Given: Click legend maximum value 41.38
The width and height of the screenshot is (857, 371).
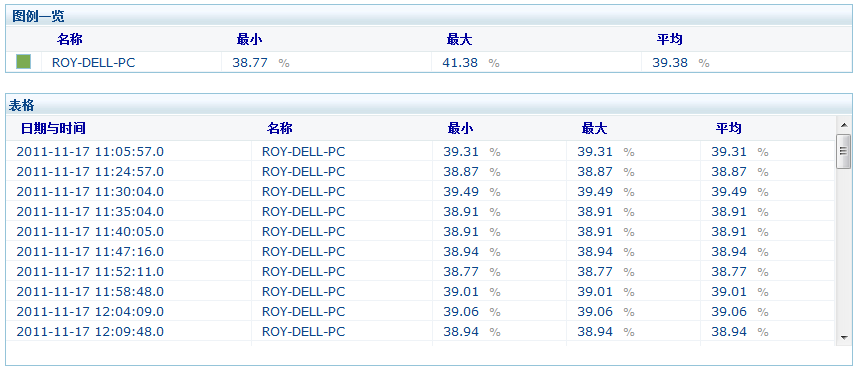Looking at the screenshot, I should (460, 63).
